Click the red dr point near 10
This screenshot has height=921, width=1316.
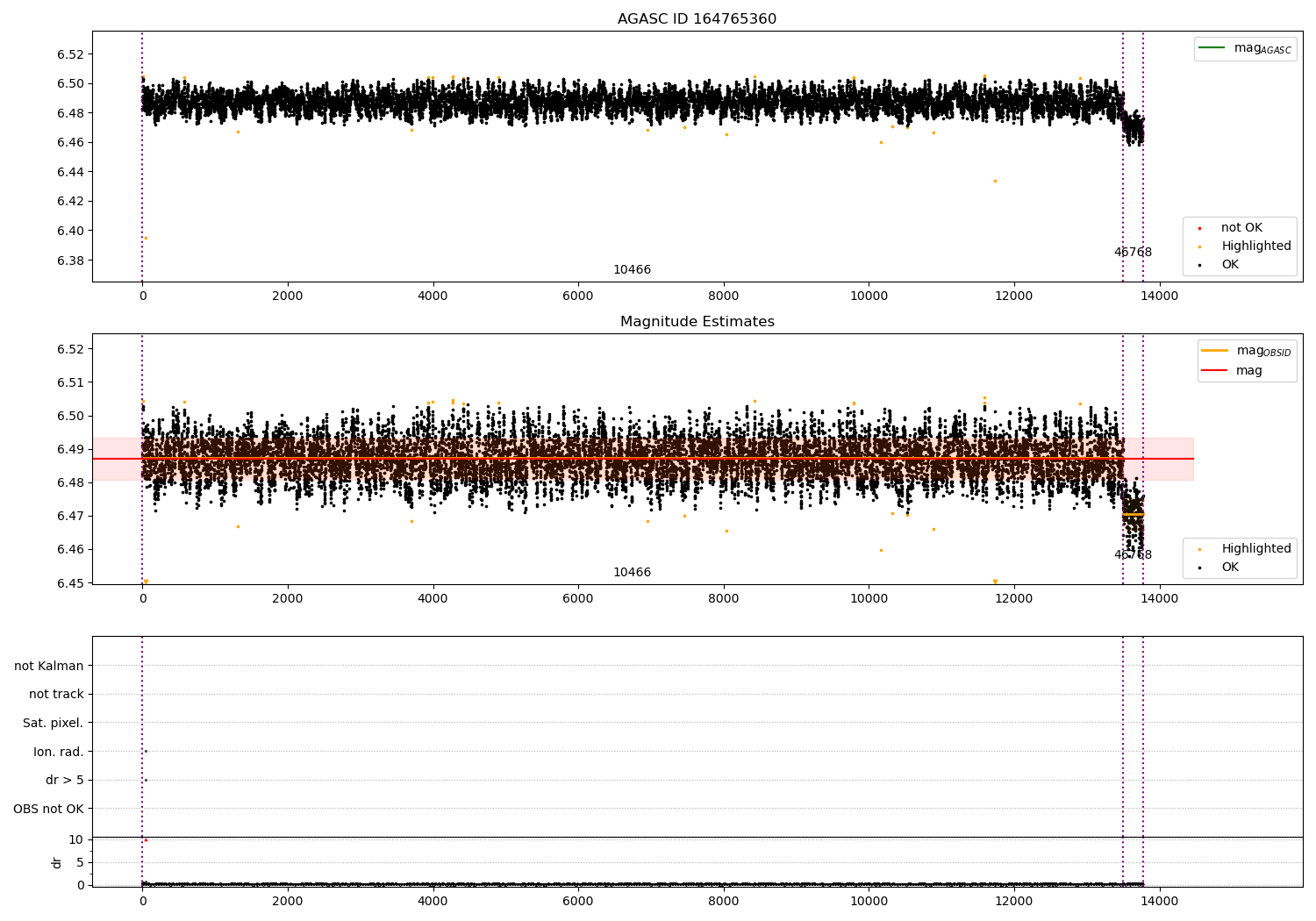pyautogui.click(x=146, y=840)
